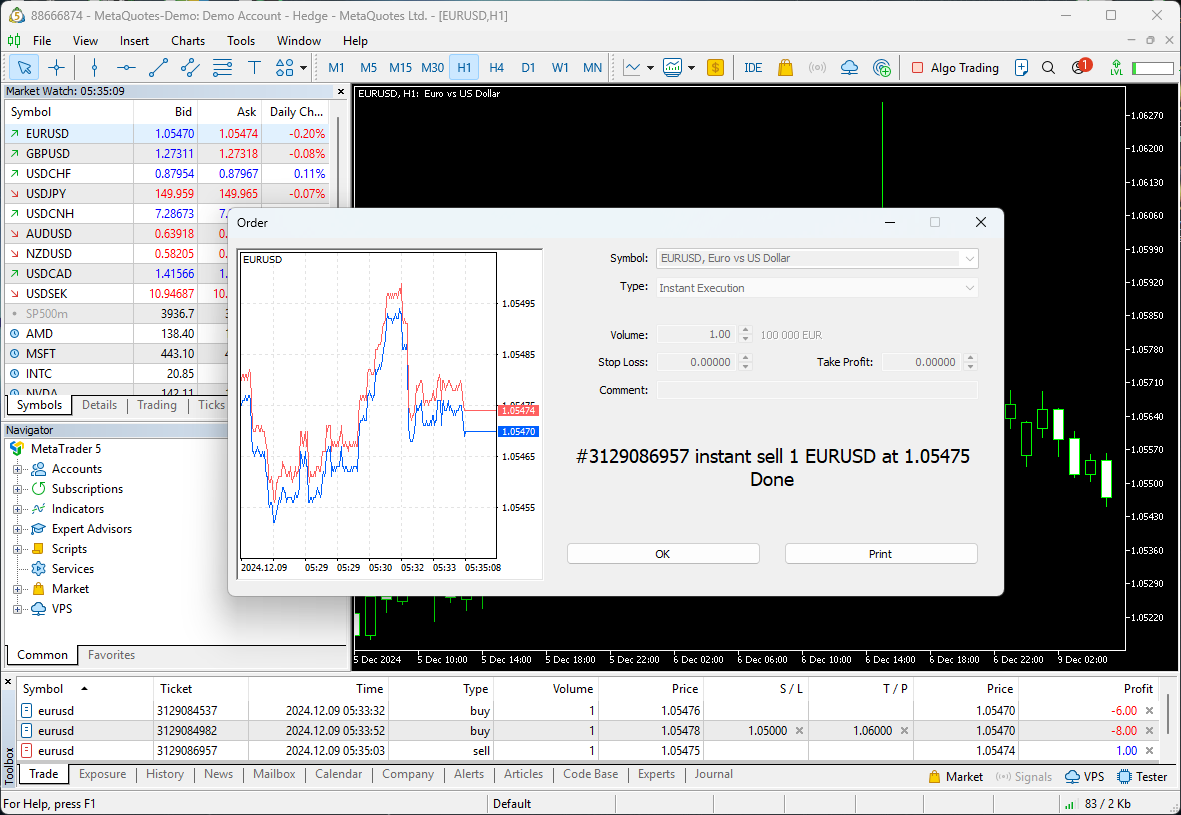Switch to the Details tab in Market Watch

[x=99, y=405]
